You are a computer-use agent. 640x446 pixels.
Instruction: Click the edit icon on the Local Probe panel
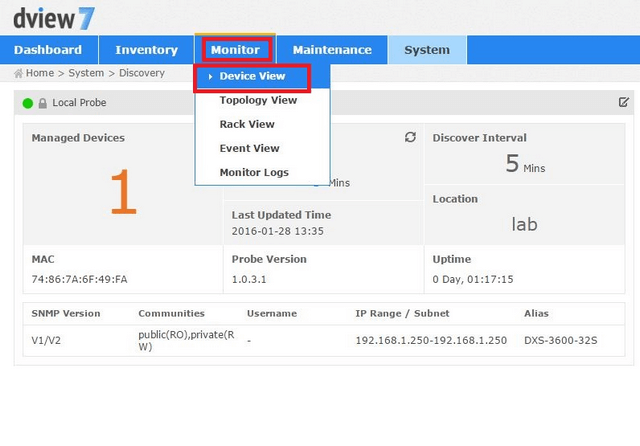tap(624, 102)
